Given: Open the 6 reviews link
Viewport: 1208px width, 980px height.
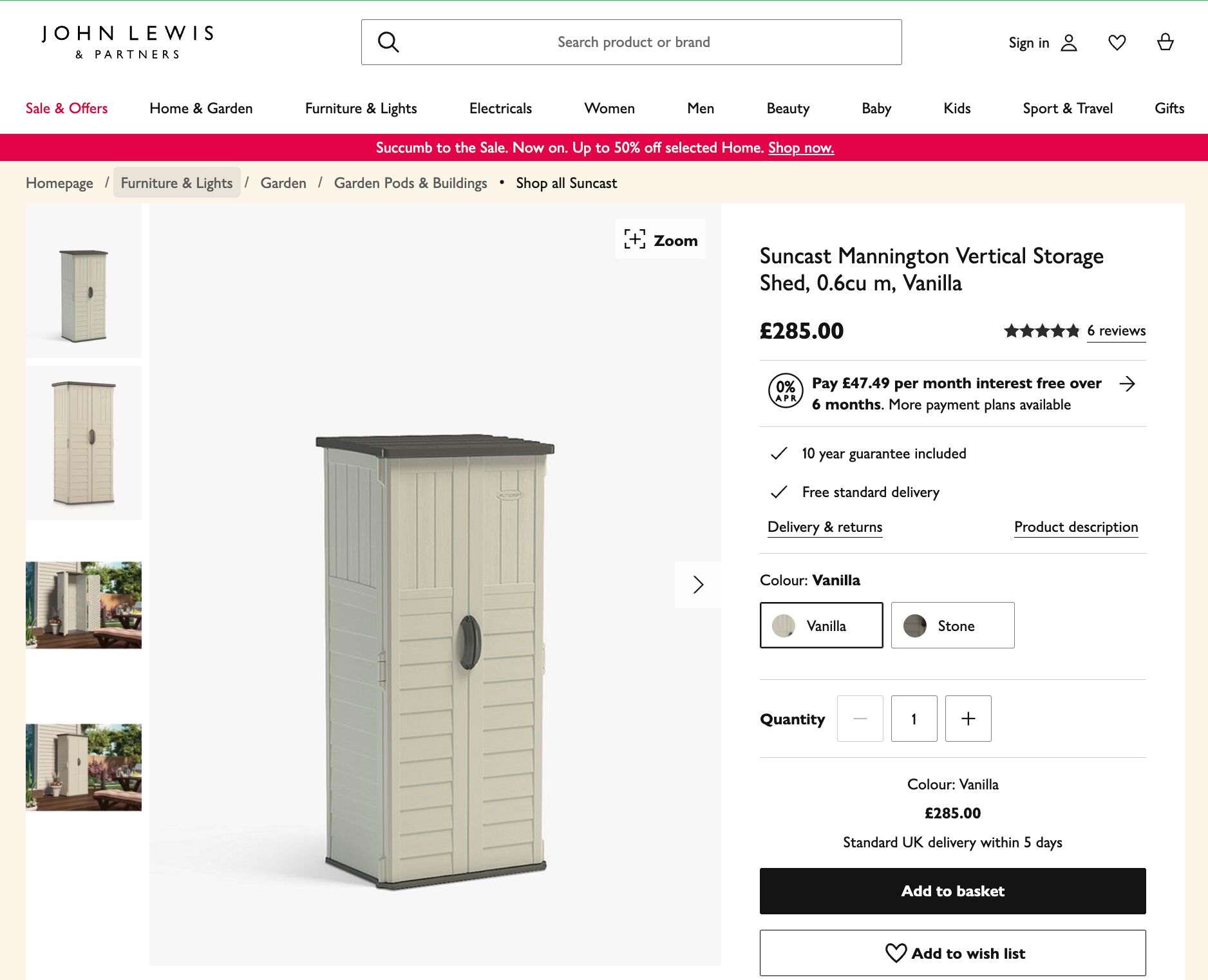Looking at the screenshot, I should click(x=1116, y=331).
